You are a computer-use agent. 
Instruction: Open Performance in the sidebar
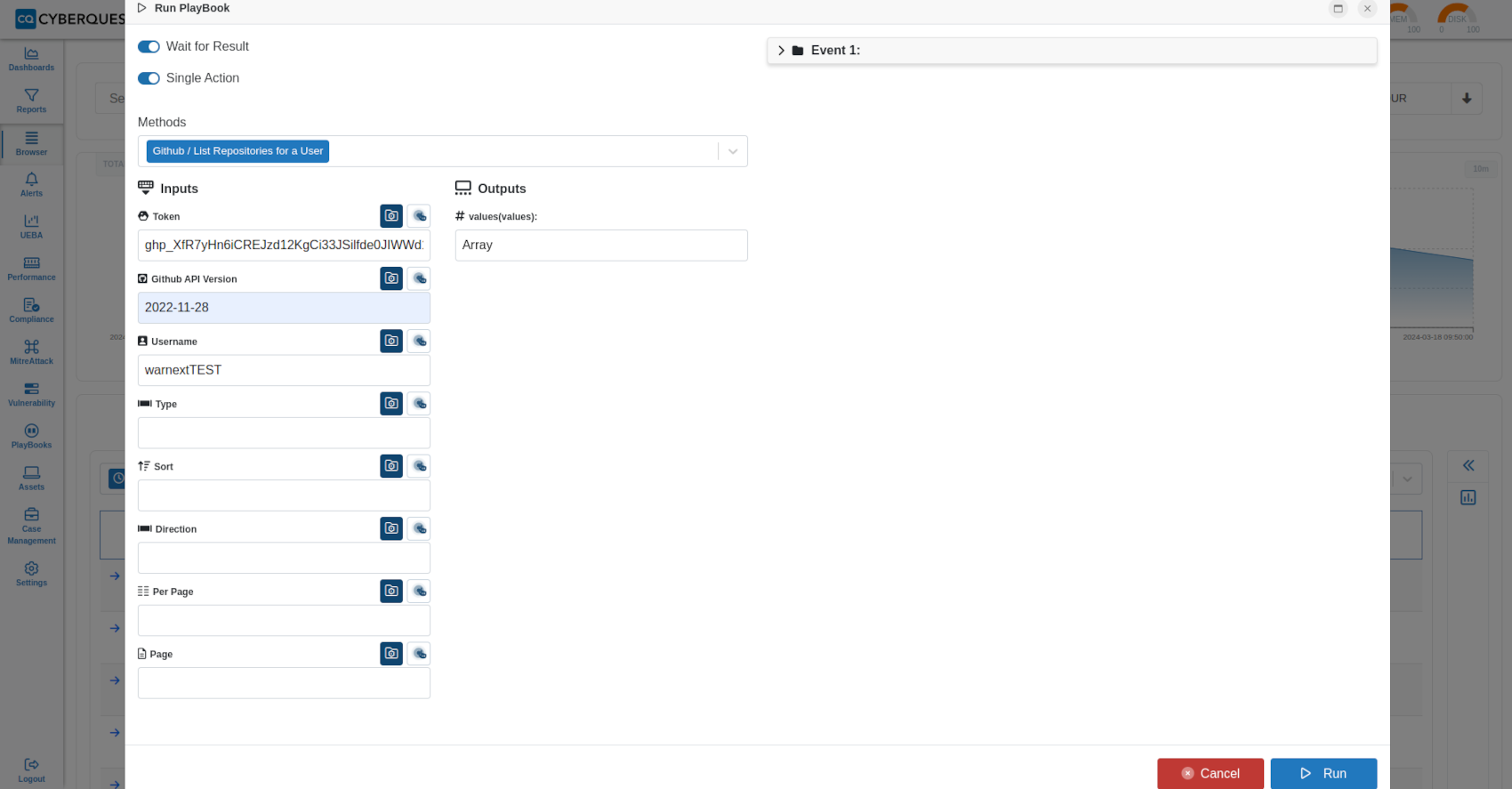pyautogui.click(x=31, y=269)
